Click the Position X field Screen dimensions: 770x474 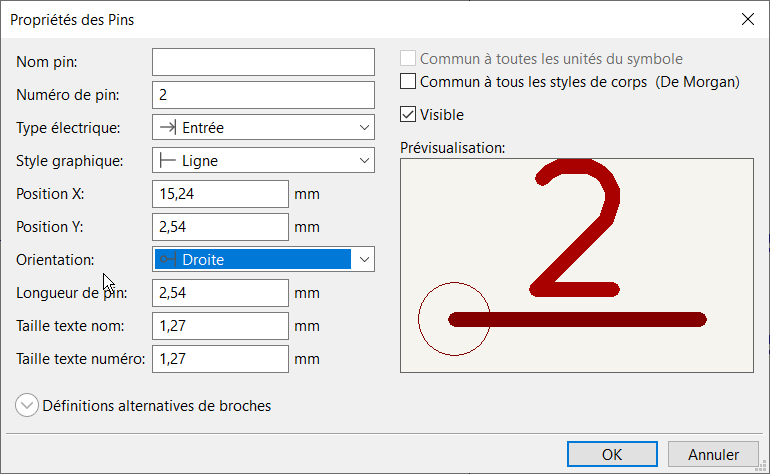click(x=220, y=193)
